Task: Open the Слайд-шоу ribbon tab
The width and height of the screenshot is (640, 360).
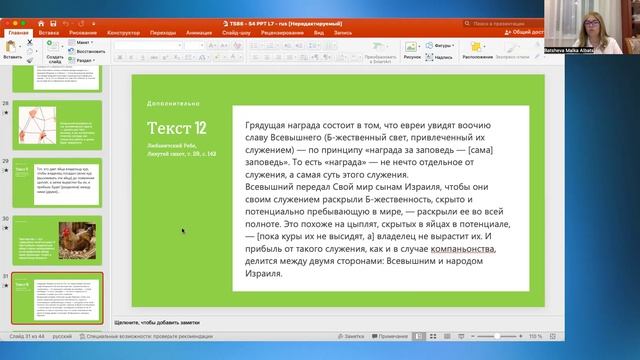Action: (x=236, y=33)
